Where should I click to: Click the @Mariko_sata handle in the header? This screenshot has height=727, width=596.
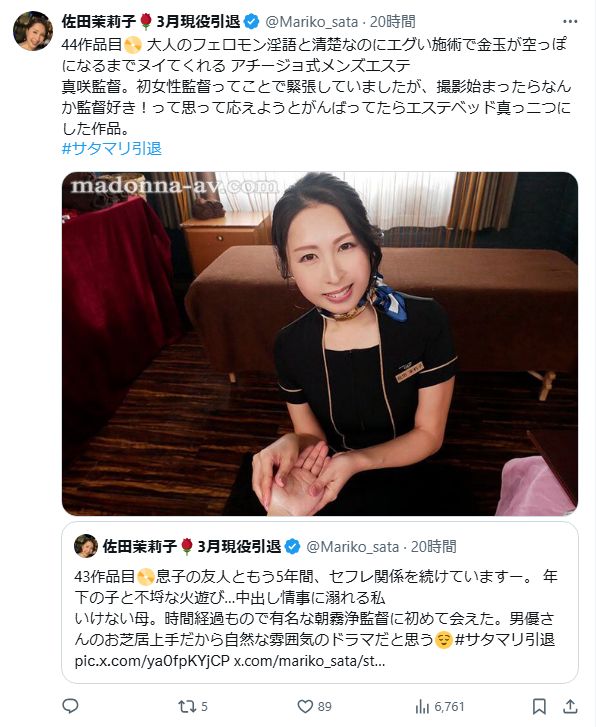point(312,22)
